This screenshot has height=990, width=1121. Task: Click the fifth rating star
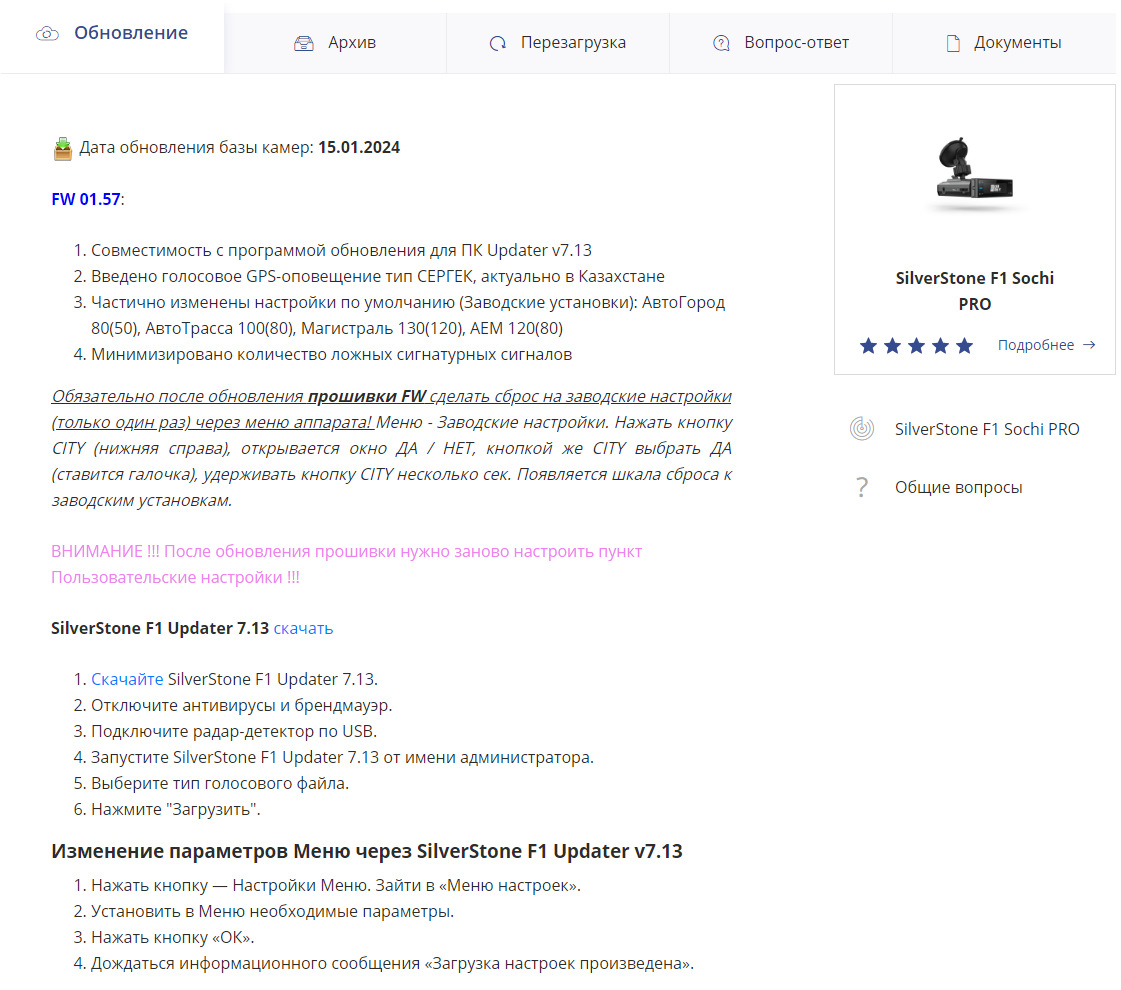coord(964,346)
